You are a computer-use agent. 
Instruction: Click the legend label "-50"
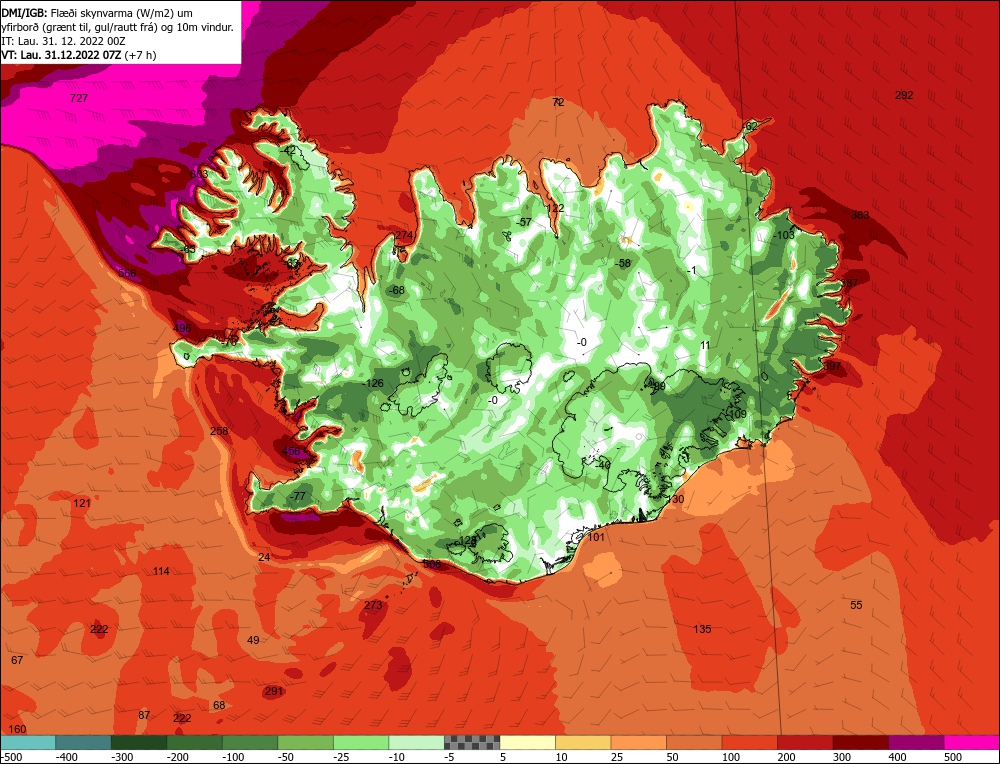pyautogui.click(x=286, y=757)
